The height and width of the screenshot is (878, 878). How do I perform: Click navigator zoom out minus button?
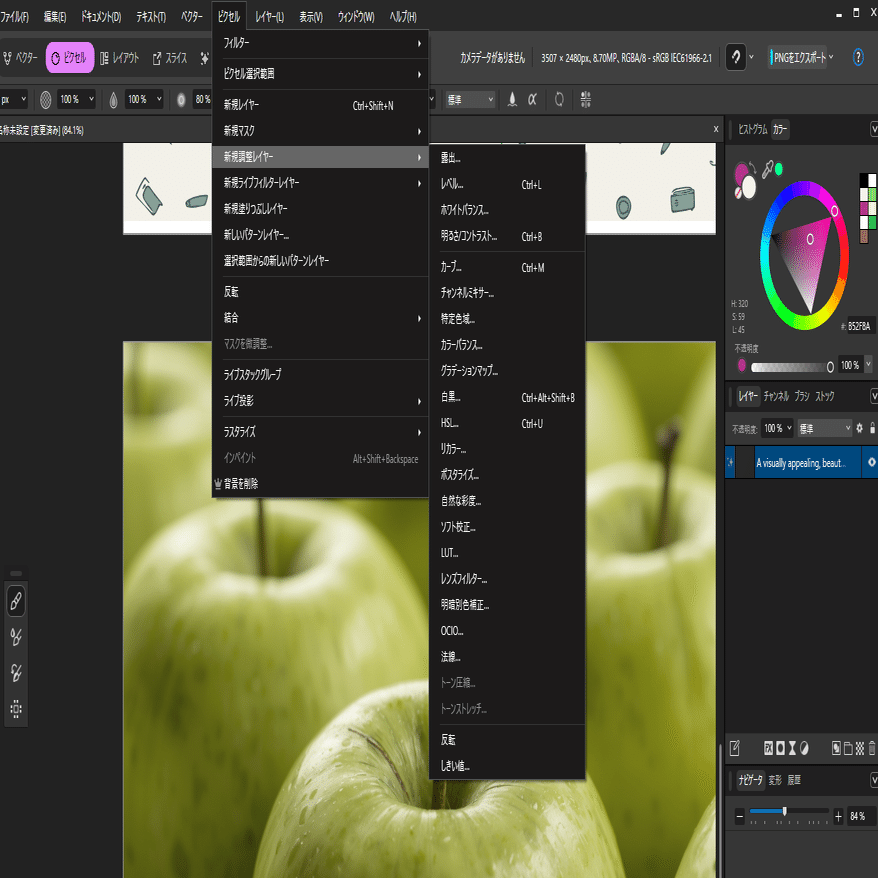pos(739,816)
